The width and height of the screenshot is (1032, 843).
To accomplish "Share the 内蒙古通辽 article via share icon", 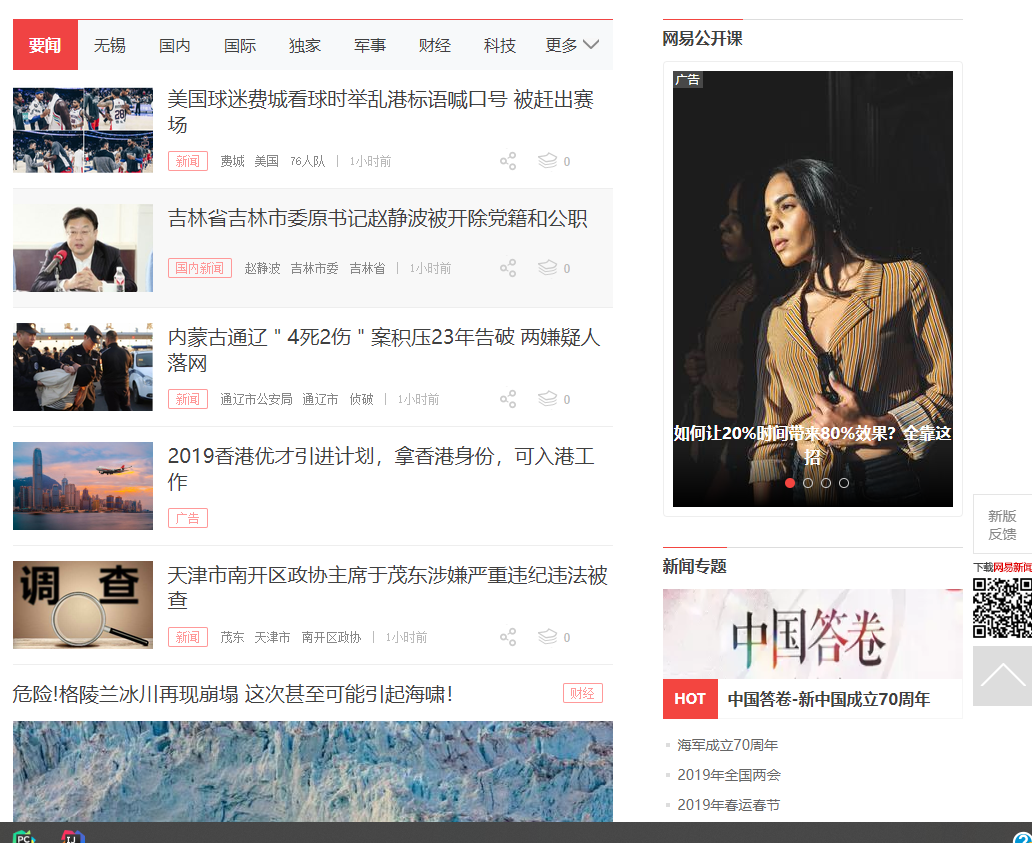I will tap(507, 399).
